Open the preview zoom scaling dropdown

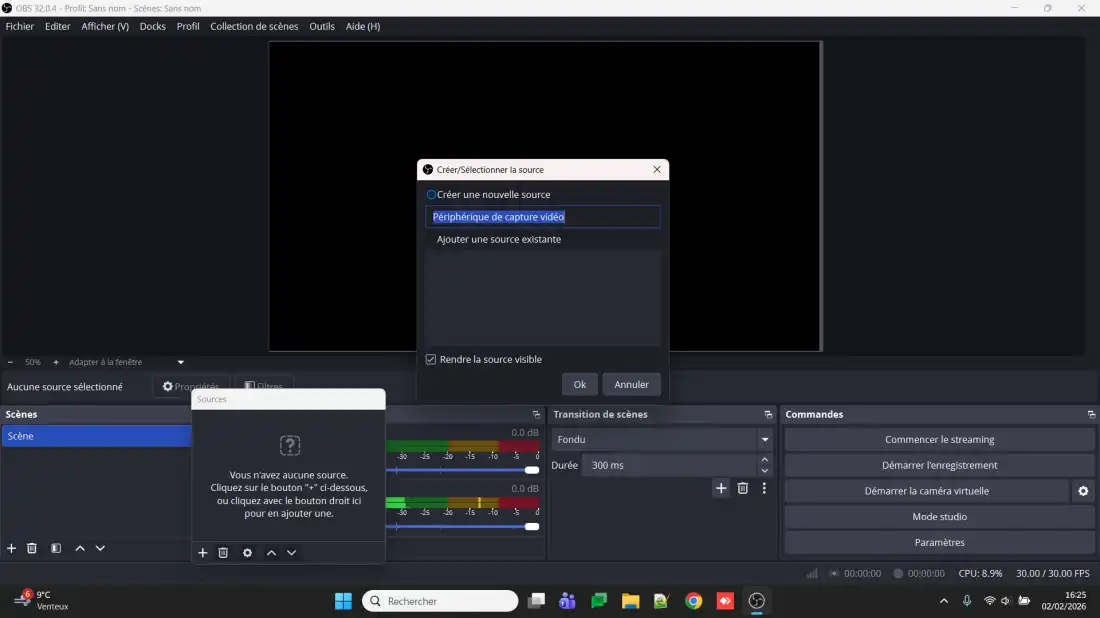tap(181, 362)
